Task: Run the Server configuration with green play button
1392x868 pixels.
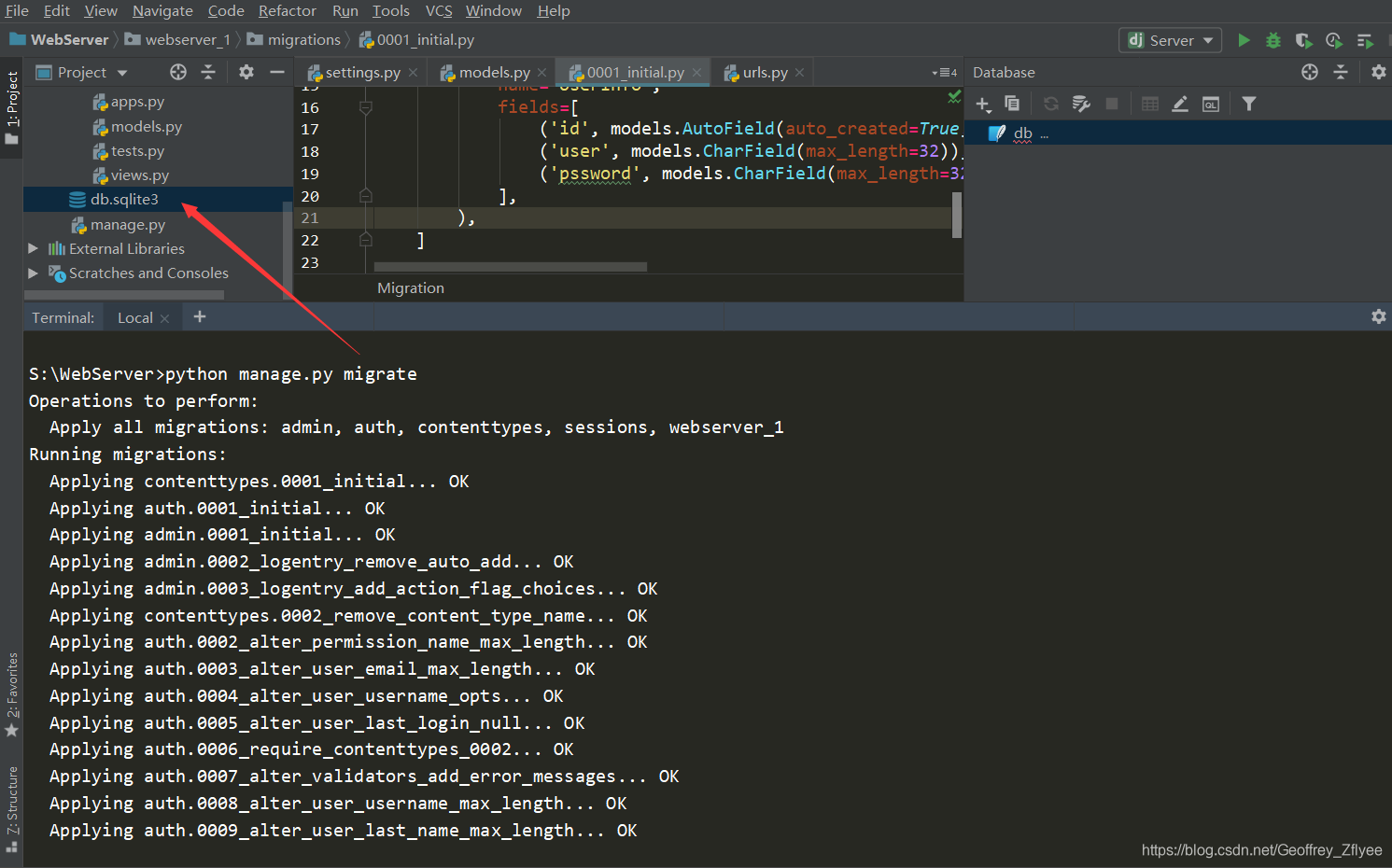Action: pyautogui.click(x=1244, y=40)
